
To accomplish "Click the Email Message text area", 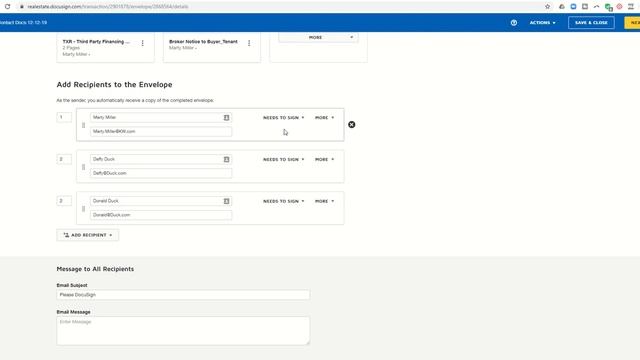I will [183, 331].
